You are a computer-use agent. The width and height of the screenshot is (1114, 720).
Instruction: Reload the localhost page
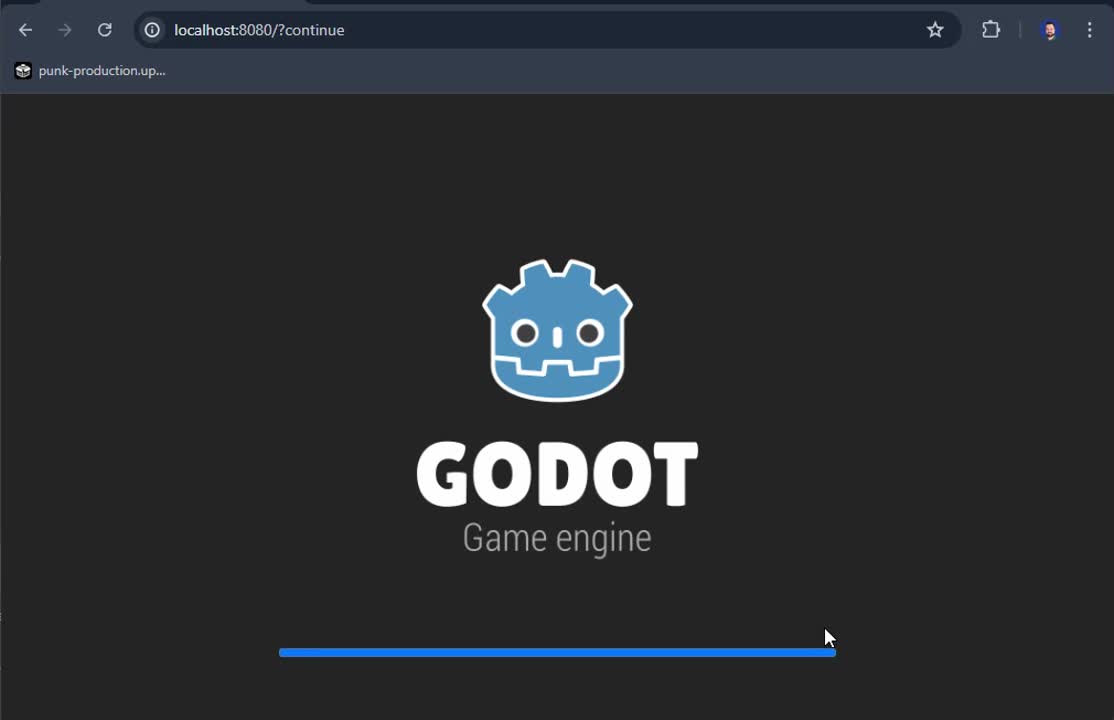104,30
